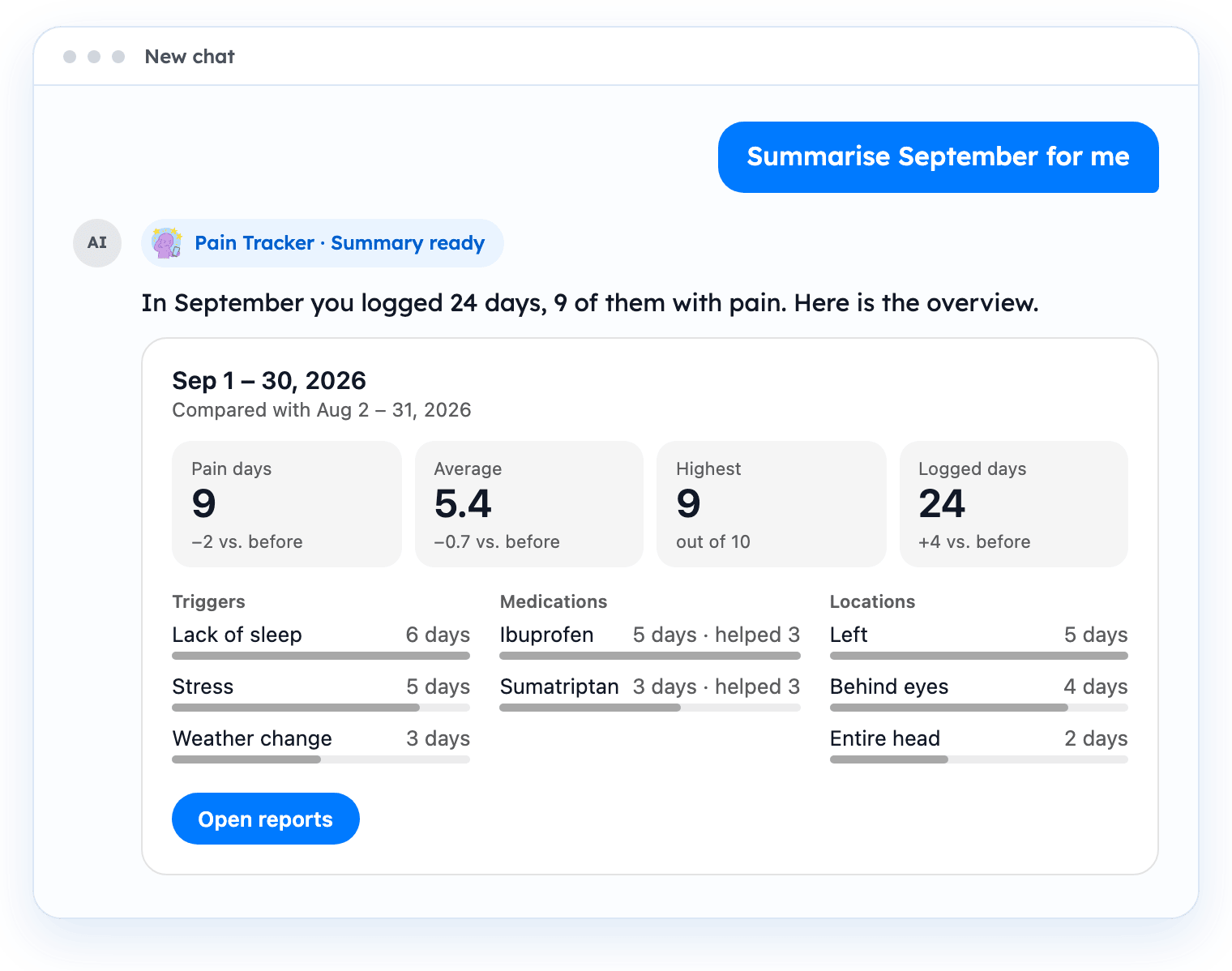Click the Stress trigger progress bar

coord(321,708)
